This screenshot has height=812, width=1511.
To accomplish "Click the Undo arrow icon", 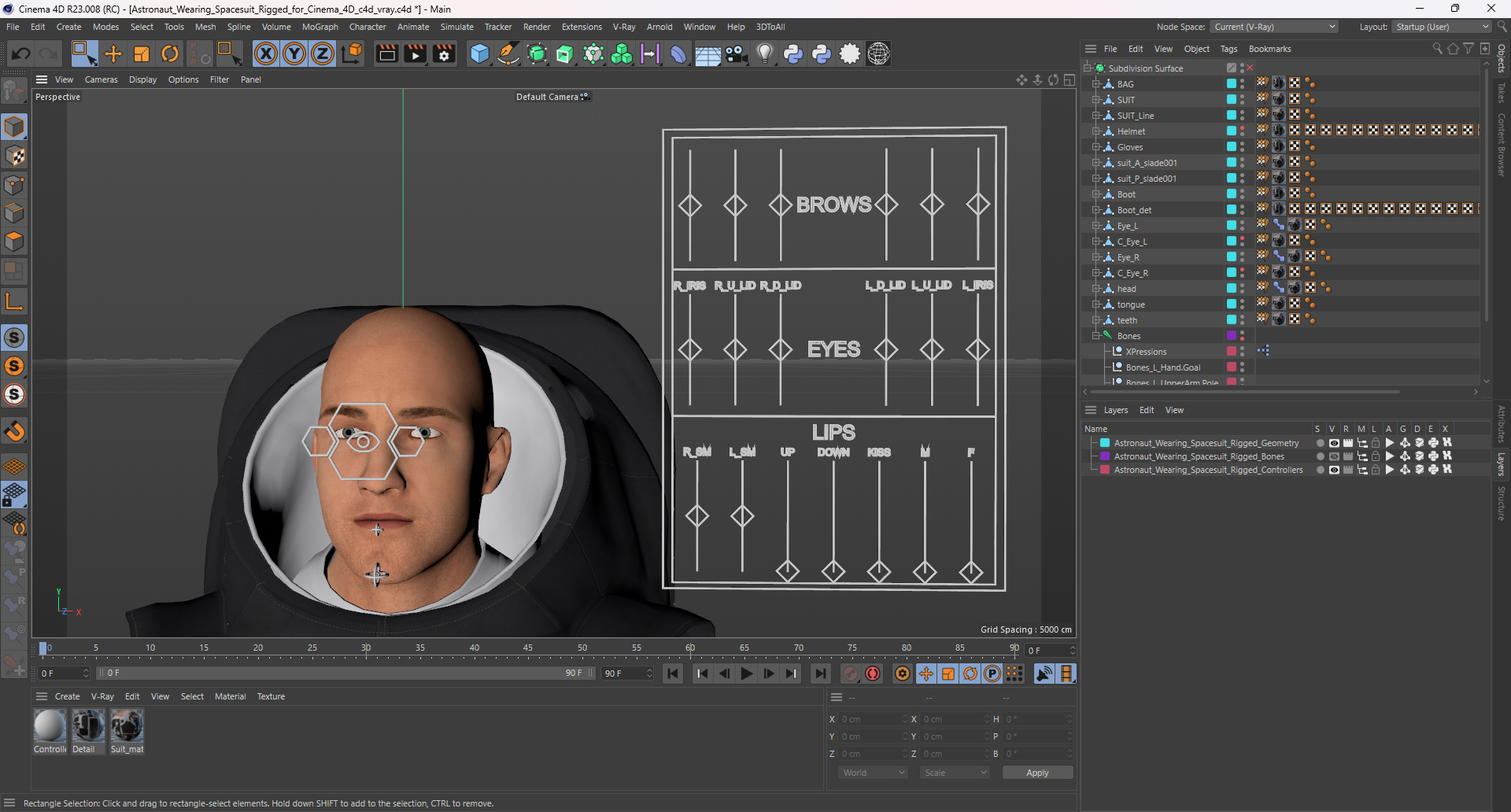I will click(21, 54).
